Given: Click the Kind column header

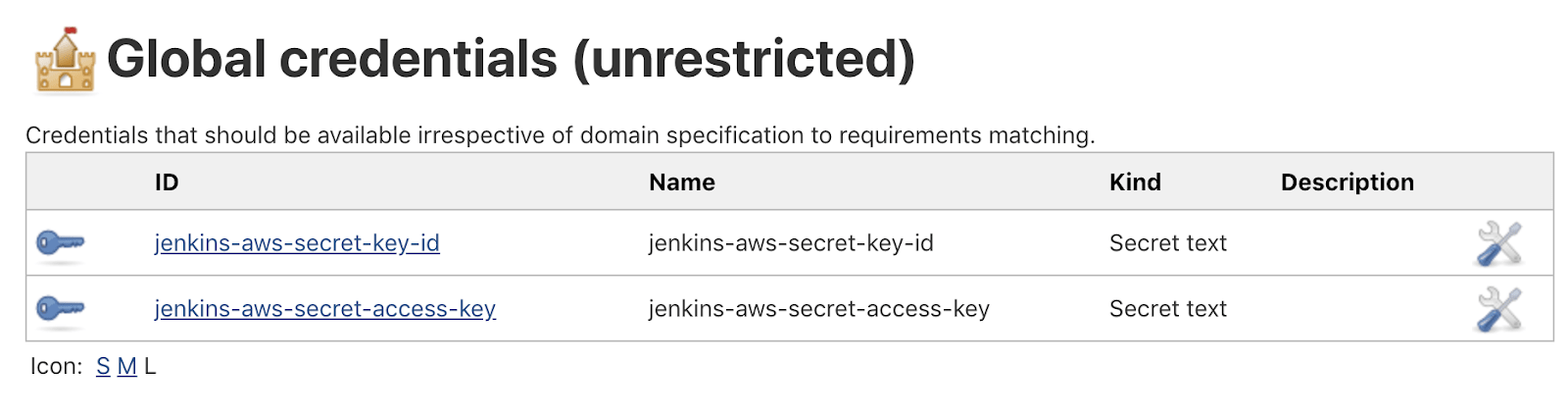Looking at the screenshot, I should (x=1135, y=182).
